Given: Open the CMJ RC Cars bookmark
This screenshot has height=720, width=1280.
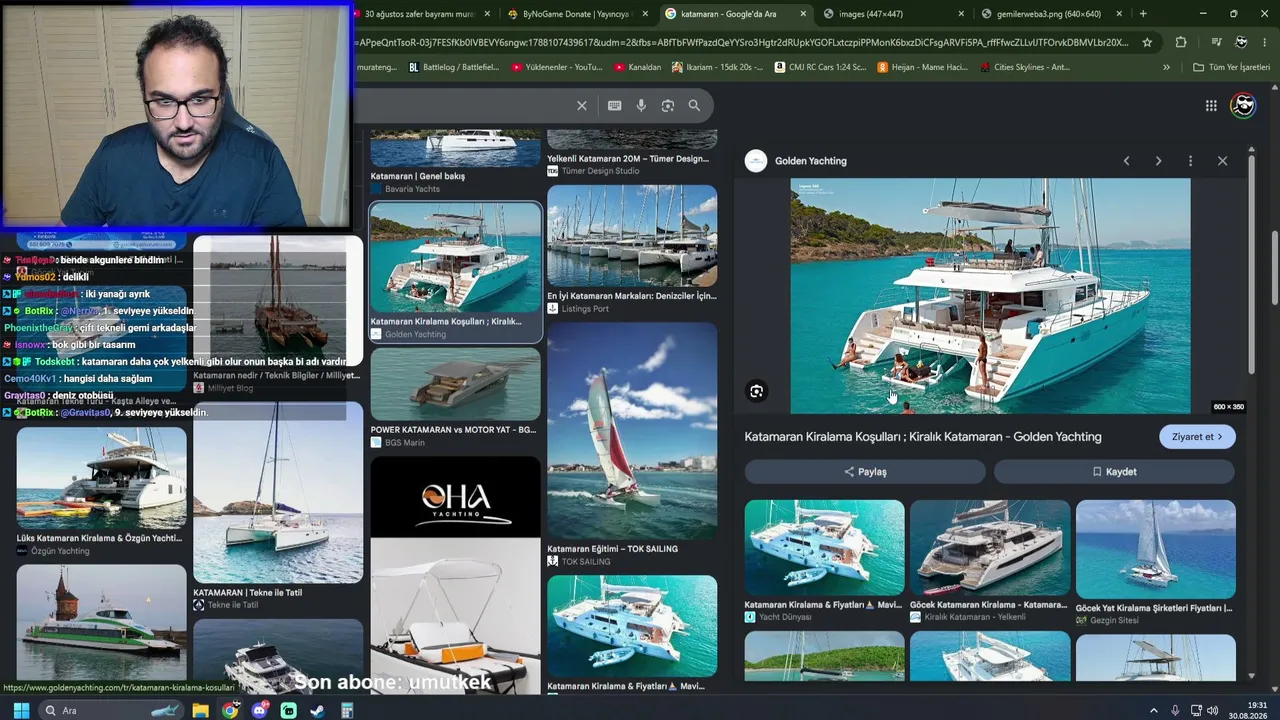Looking at the screenshot, I should coord(820,67).
